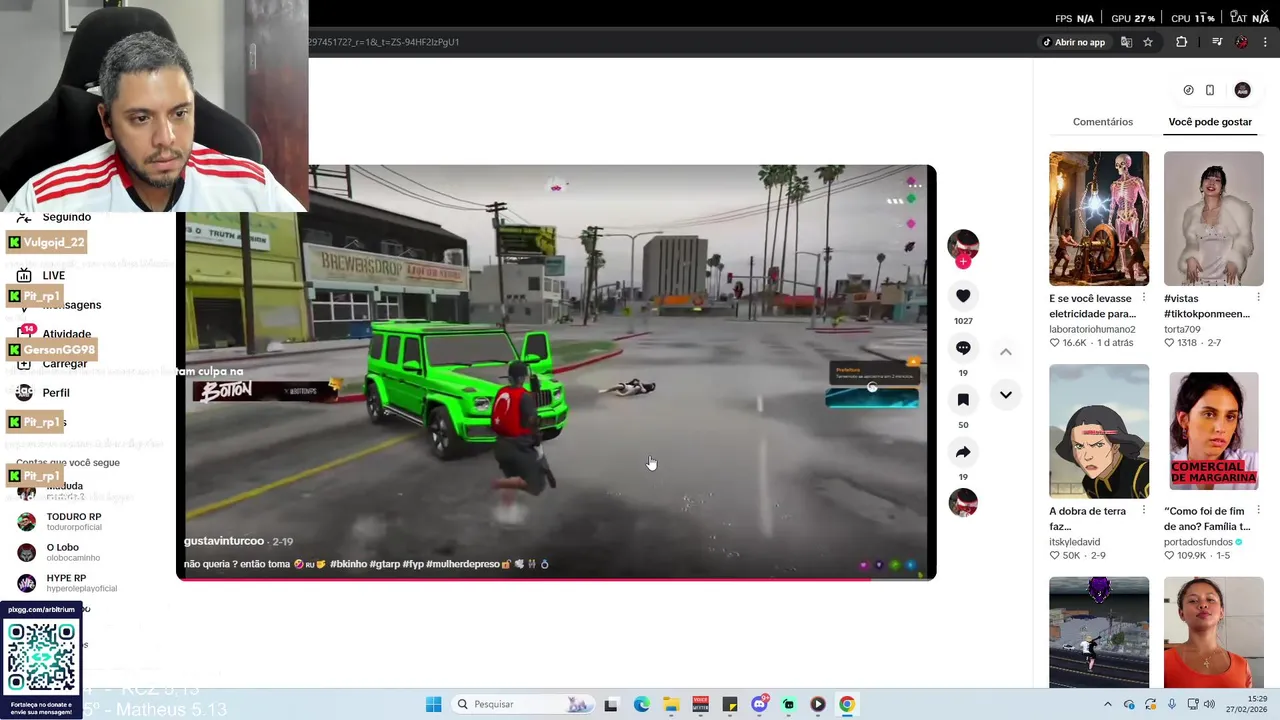Open the Google Translate page icon
The height and width of the screenshot is (720, 1280).
pos(1127,42)
